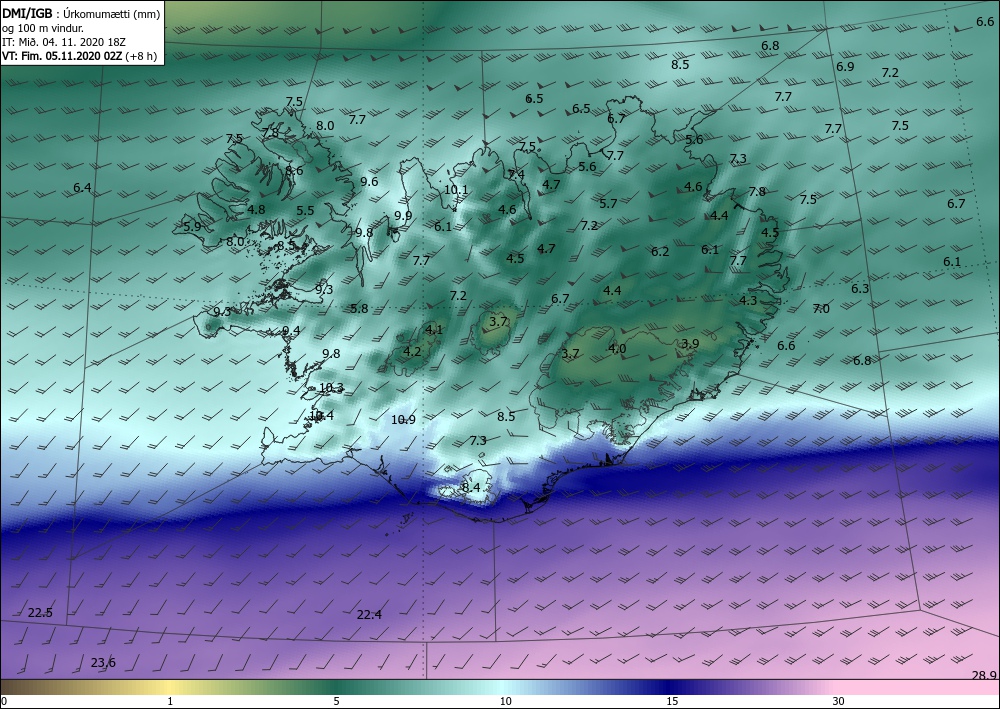Click the 5.7 value on the map
1000x709 pixels.
tap(608, 203)
